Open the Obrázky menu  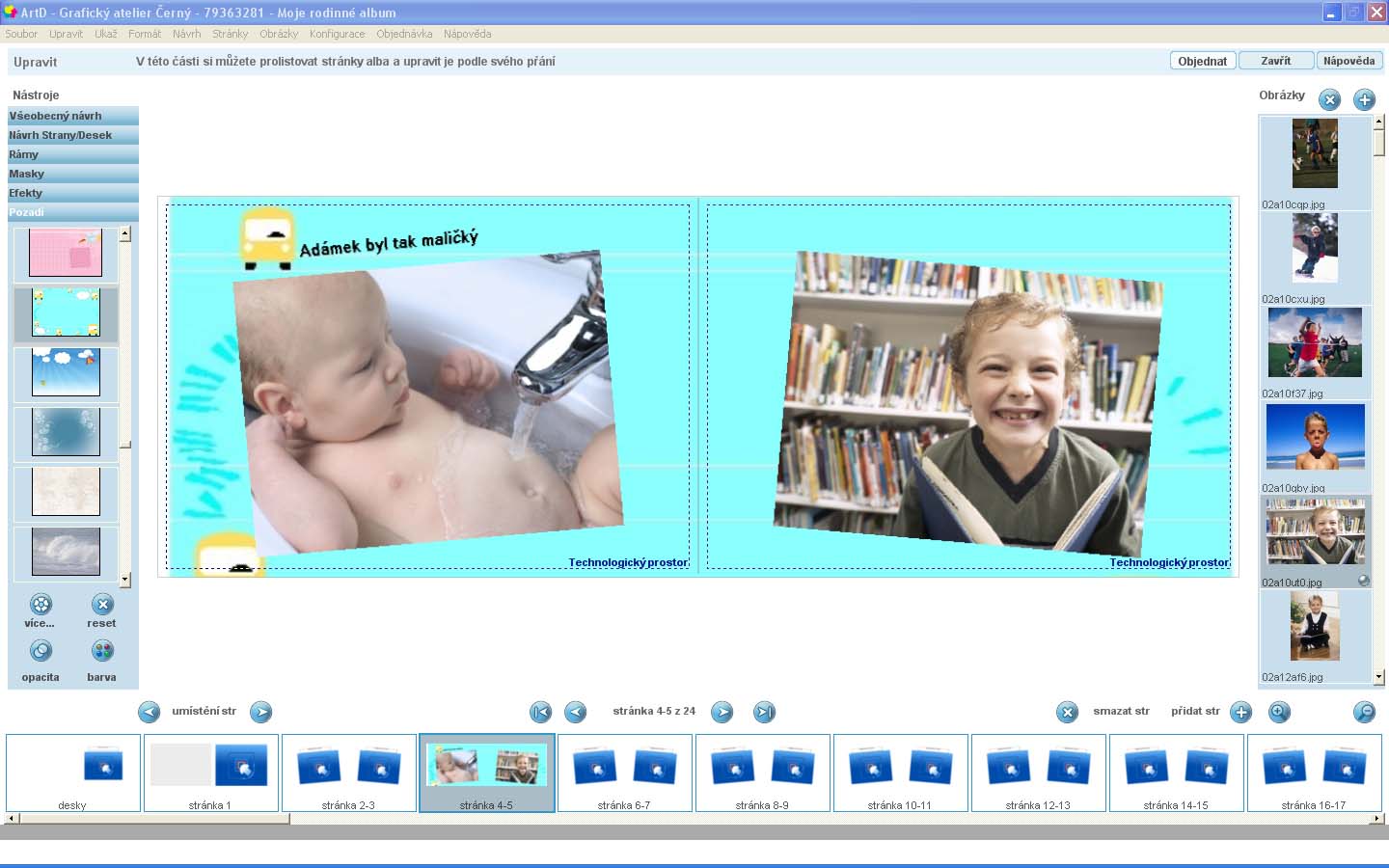[278, 34]
